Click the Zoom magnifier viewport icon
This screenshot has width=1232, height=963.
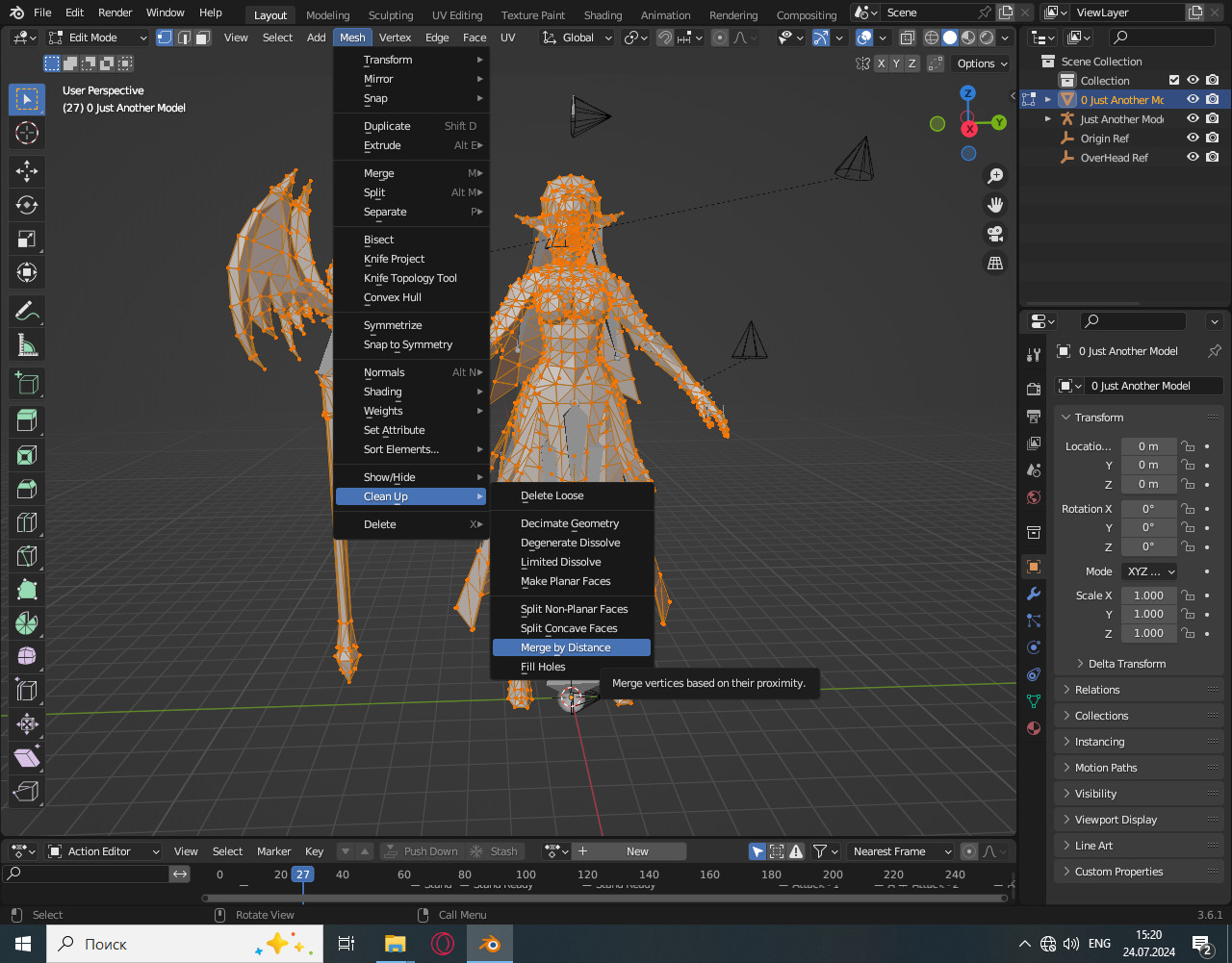(995, 176)
